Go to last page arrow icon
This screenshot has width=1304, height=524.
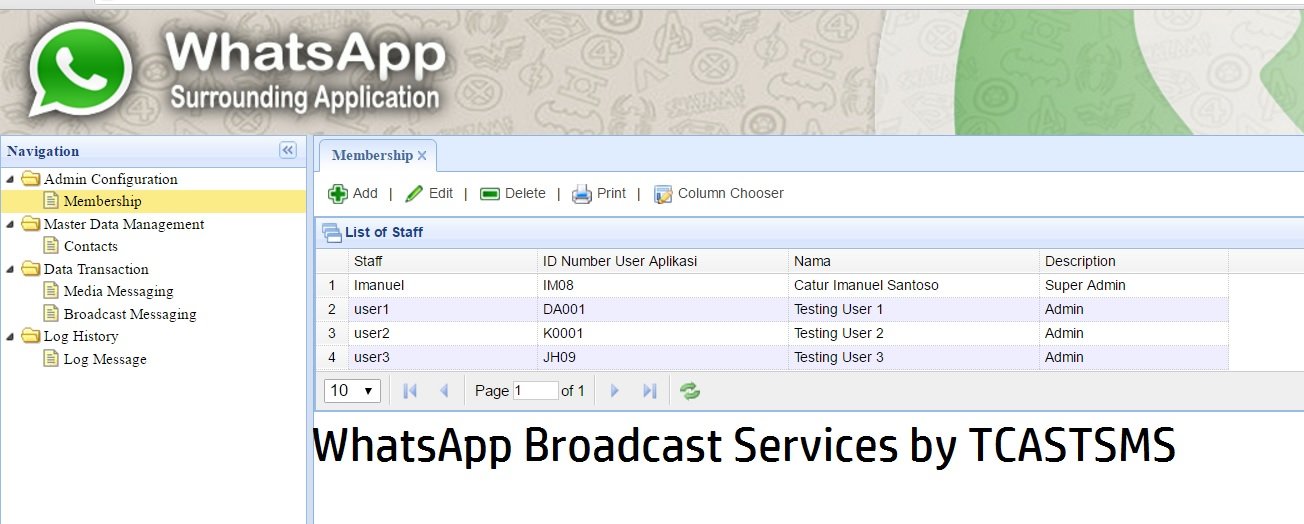649,391
